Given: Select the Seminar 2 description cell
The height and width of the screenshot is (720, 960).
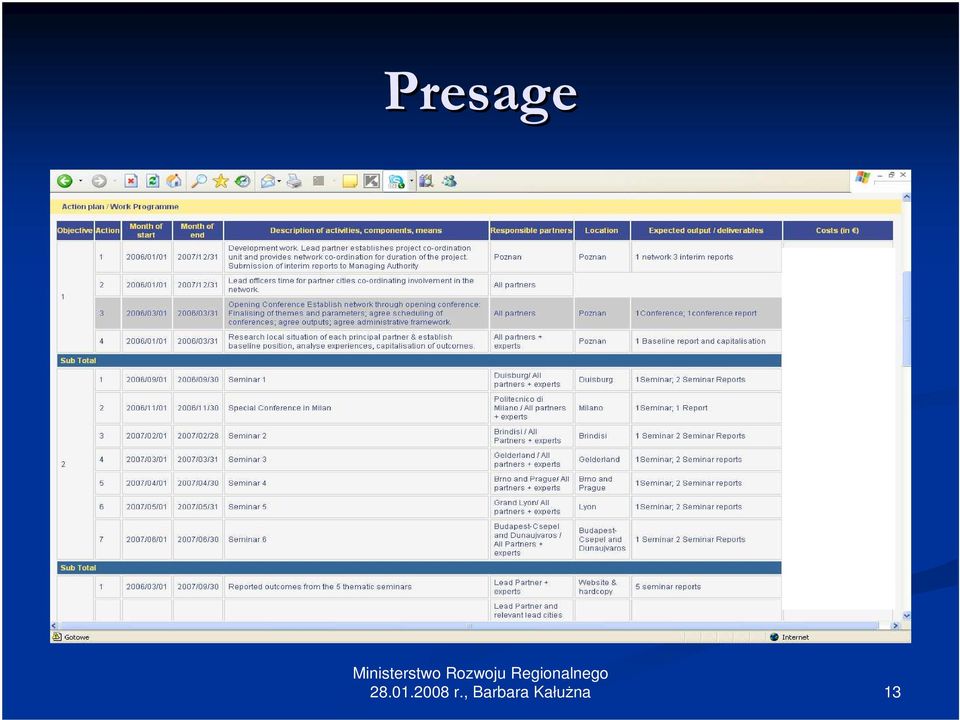Looking at the screenshot, I should (x=356, y=436).
